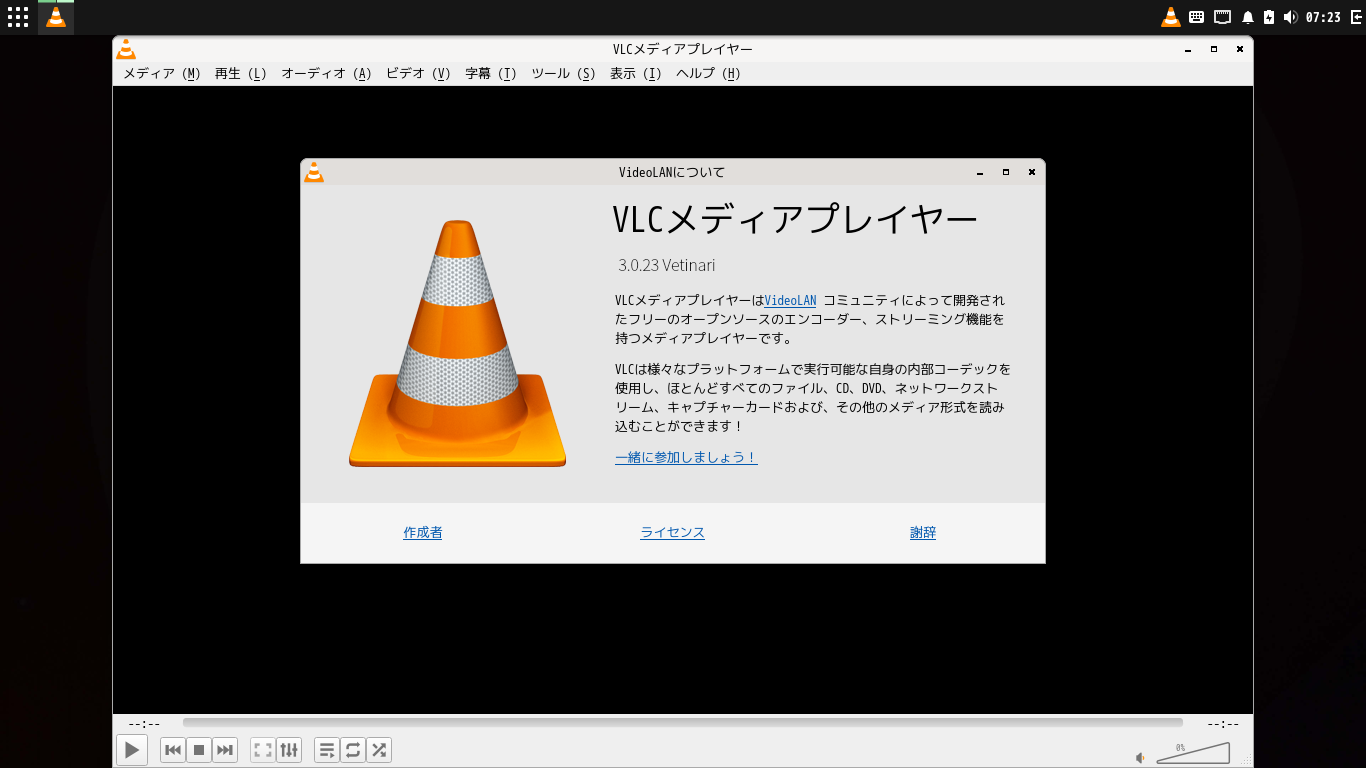This screenshot has height=768, width=1366.
Task: Open the extended settings equalizer panel
Action: (x=289, y=750)
